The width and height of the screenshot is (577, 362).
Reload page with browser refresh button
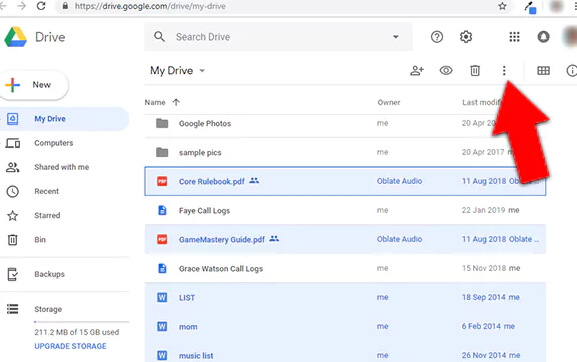click(x=41, y=6)
